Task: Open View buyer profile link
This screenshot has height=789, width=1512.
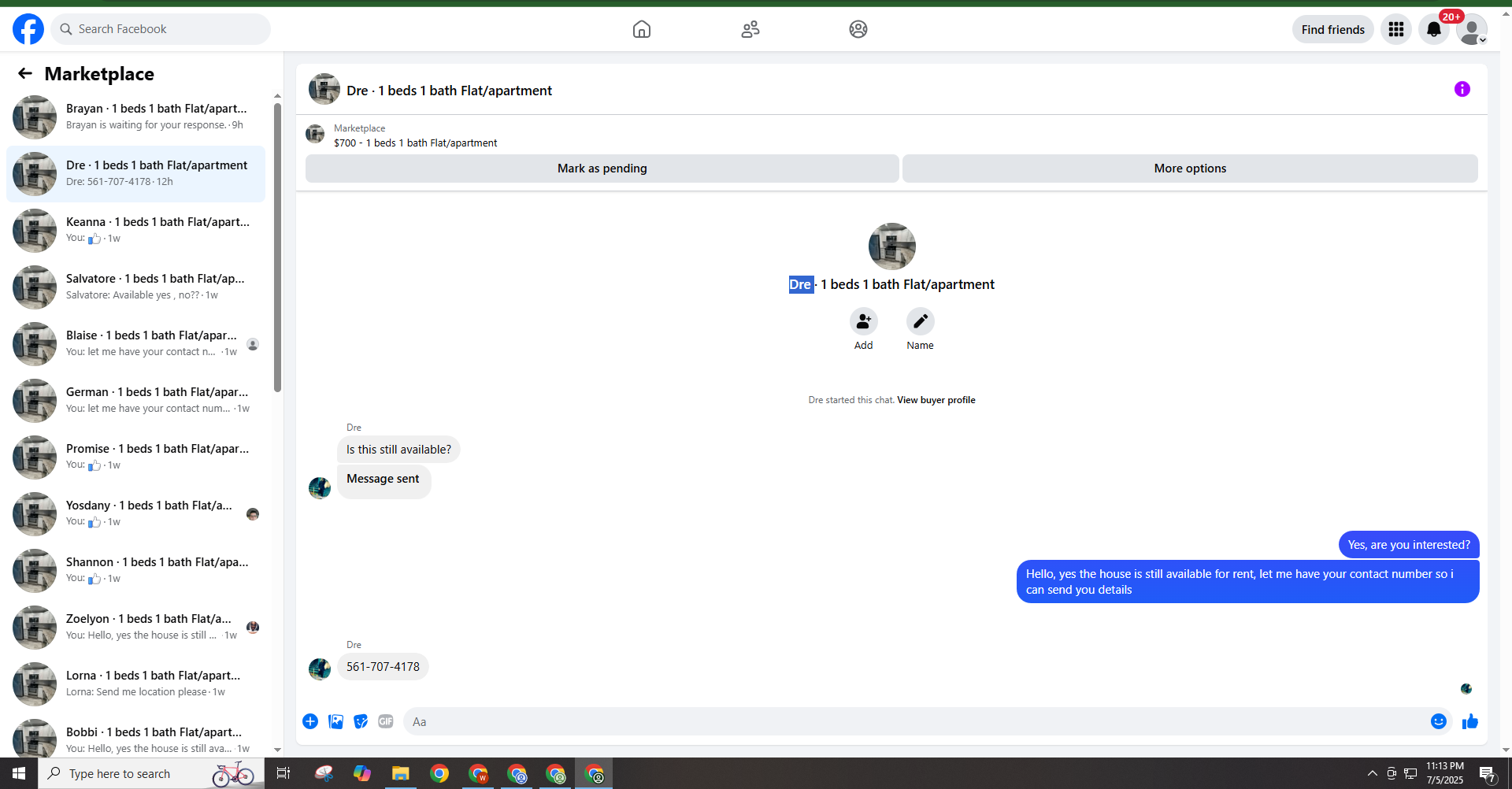Action: click(x=936, y=400)
